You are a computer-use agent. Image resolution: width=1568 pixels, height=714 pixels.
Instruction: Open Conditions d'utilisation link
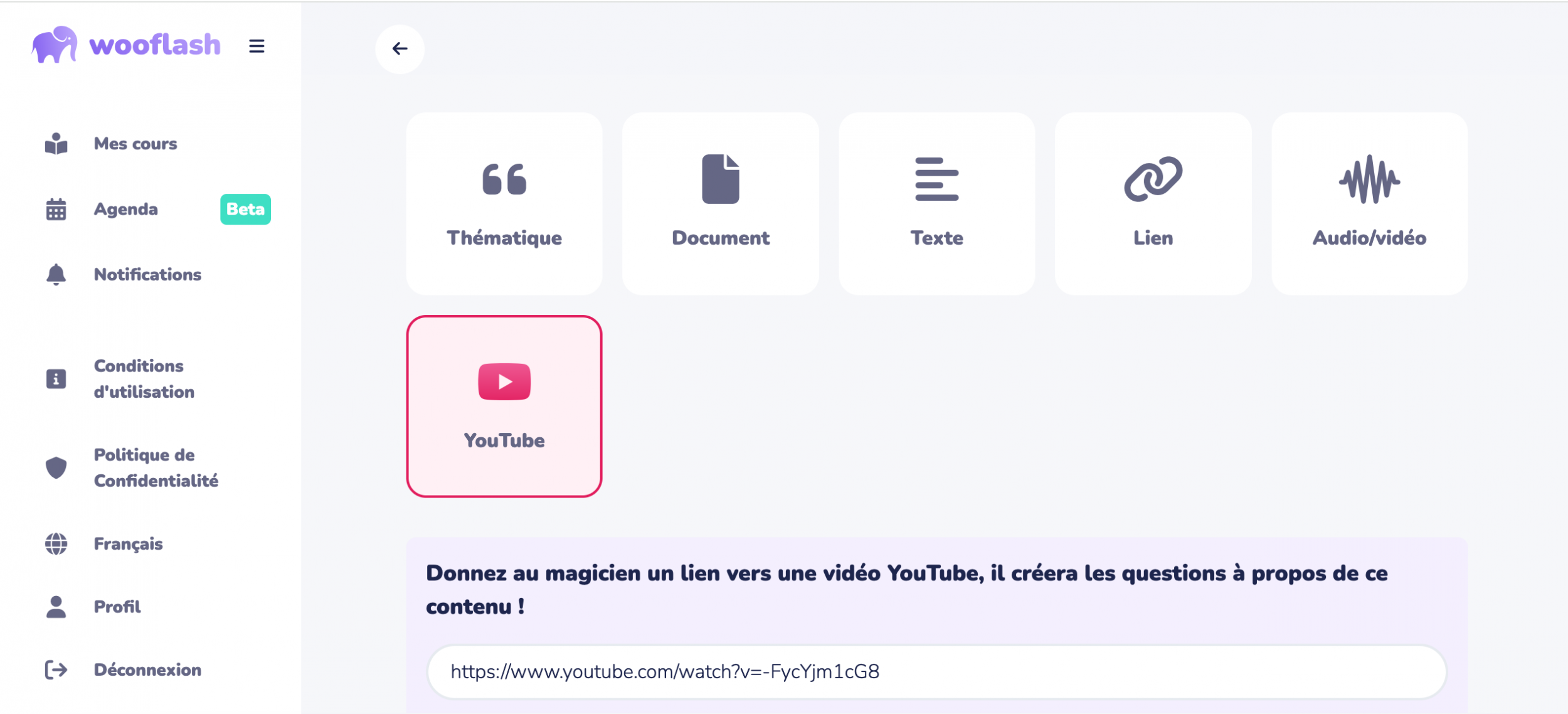[144, 379]
